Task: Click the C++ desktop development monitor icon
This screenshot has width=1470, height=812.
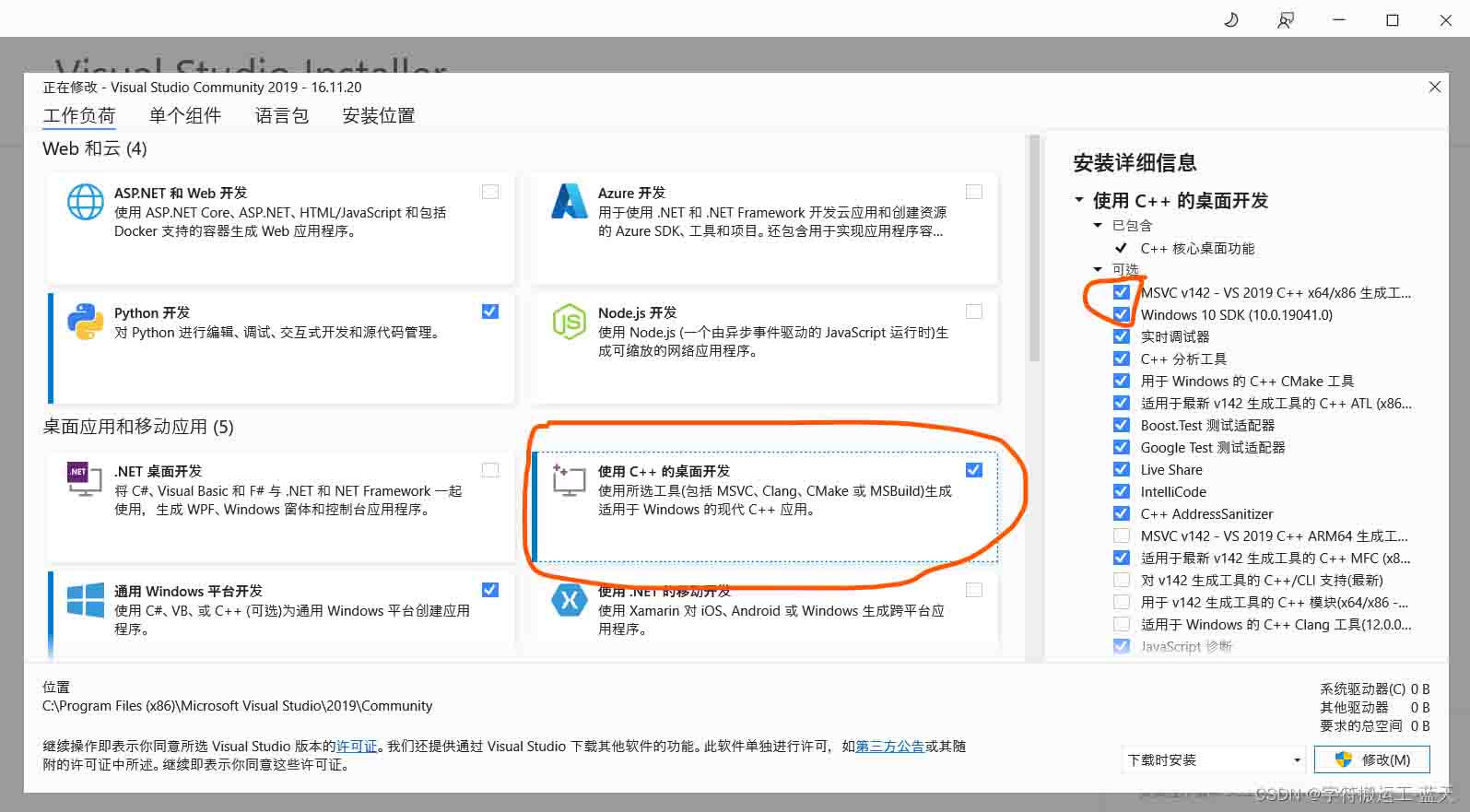Action: pos(569,480)
